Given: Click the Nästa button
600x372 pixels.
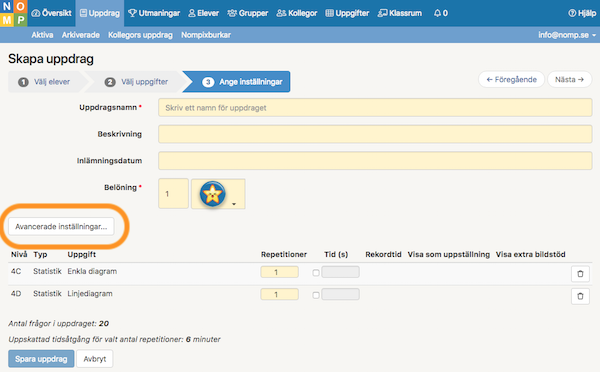Looking at the screenshot, I should [569, 80].
